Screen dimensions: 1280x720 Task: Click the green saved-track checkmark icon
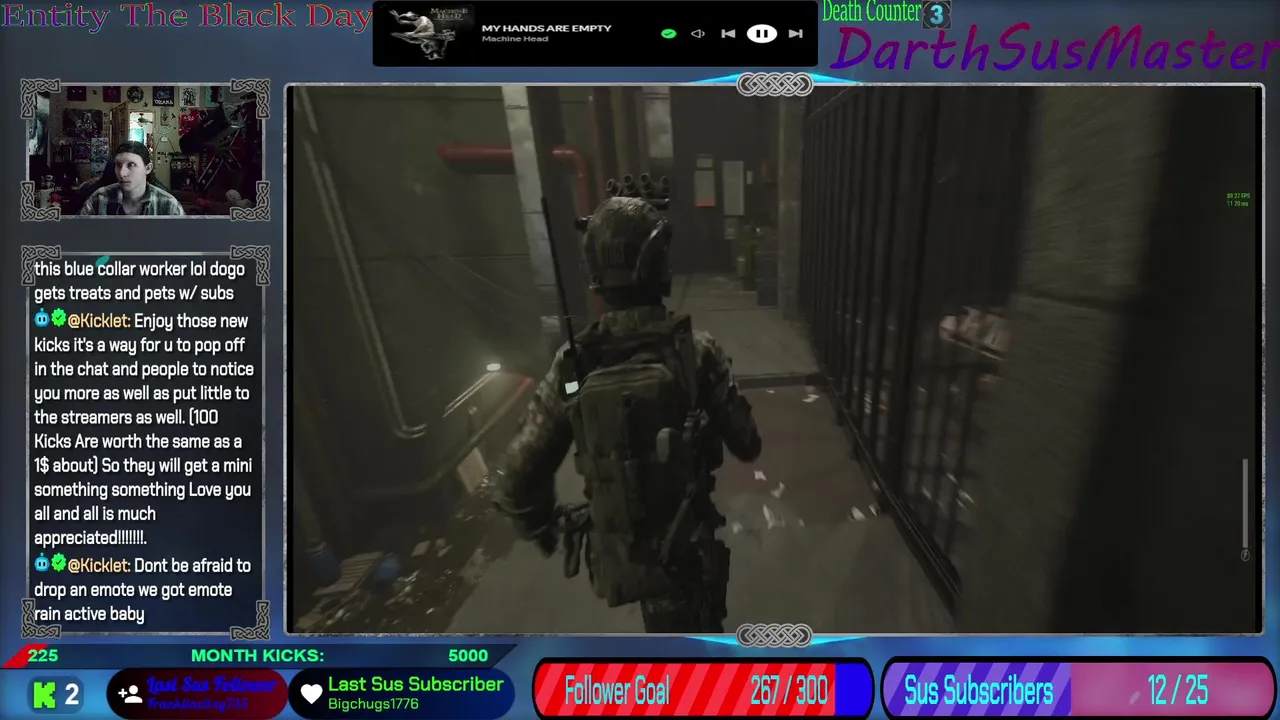668,34
